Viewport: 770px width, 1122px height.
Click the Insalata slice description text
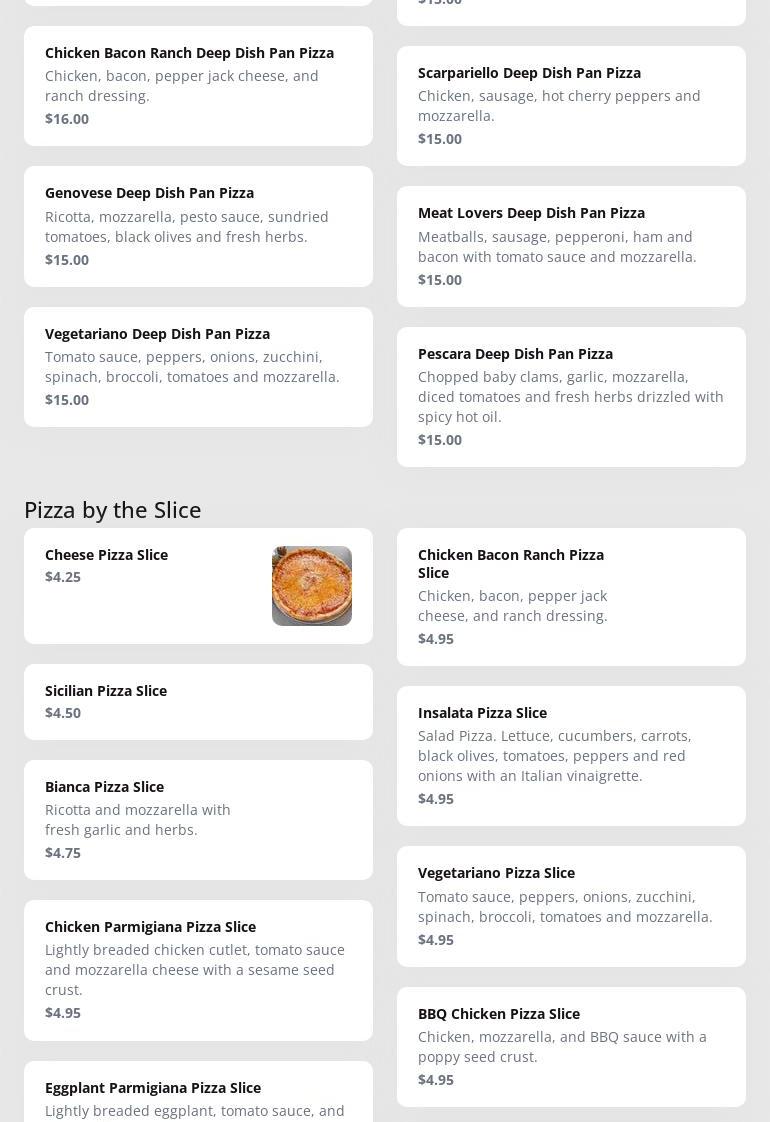(555, 756)
